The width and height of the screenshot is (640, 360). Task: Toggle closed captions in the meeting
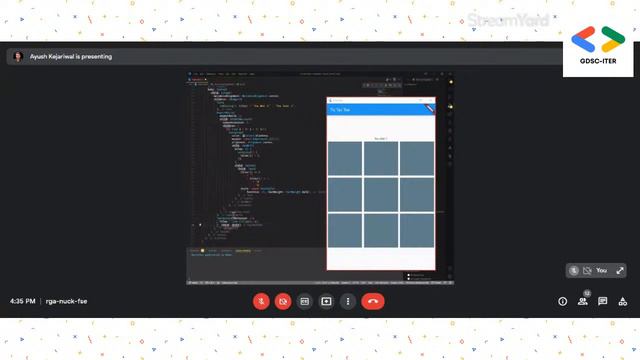coord(304,302)
